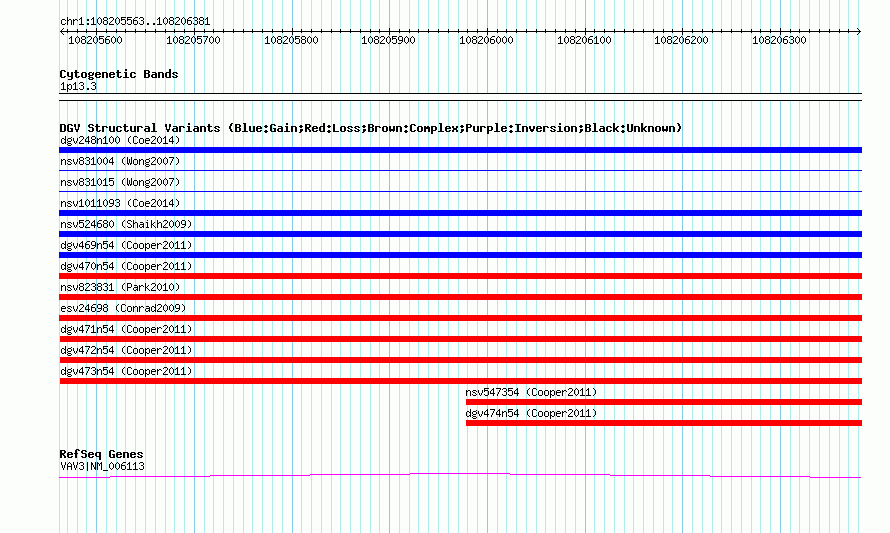890x533 pixels.
Task: Click the RefSeq Genes track title
Action: pos(101,454)
